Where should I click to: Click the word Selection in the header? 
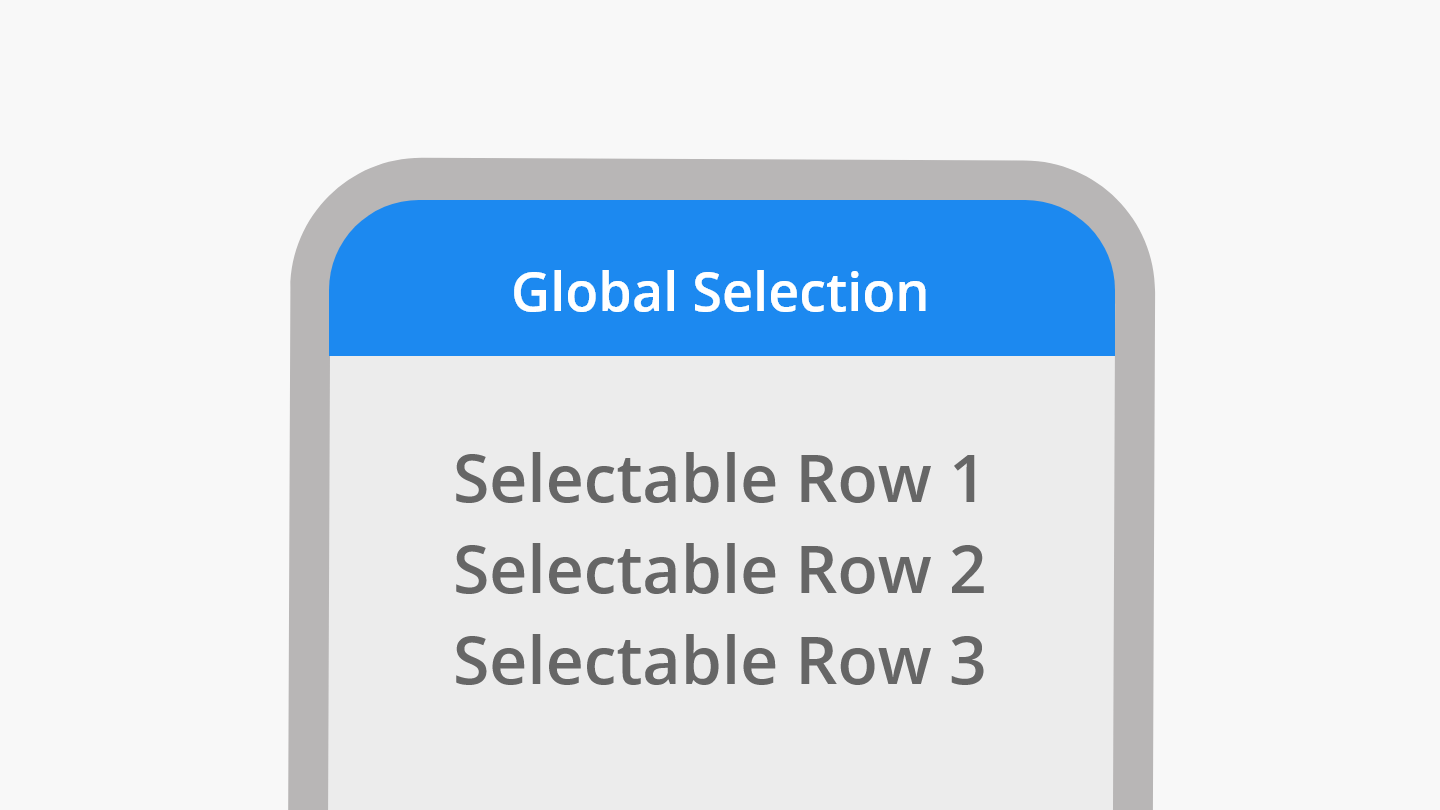click(811, 292)
